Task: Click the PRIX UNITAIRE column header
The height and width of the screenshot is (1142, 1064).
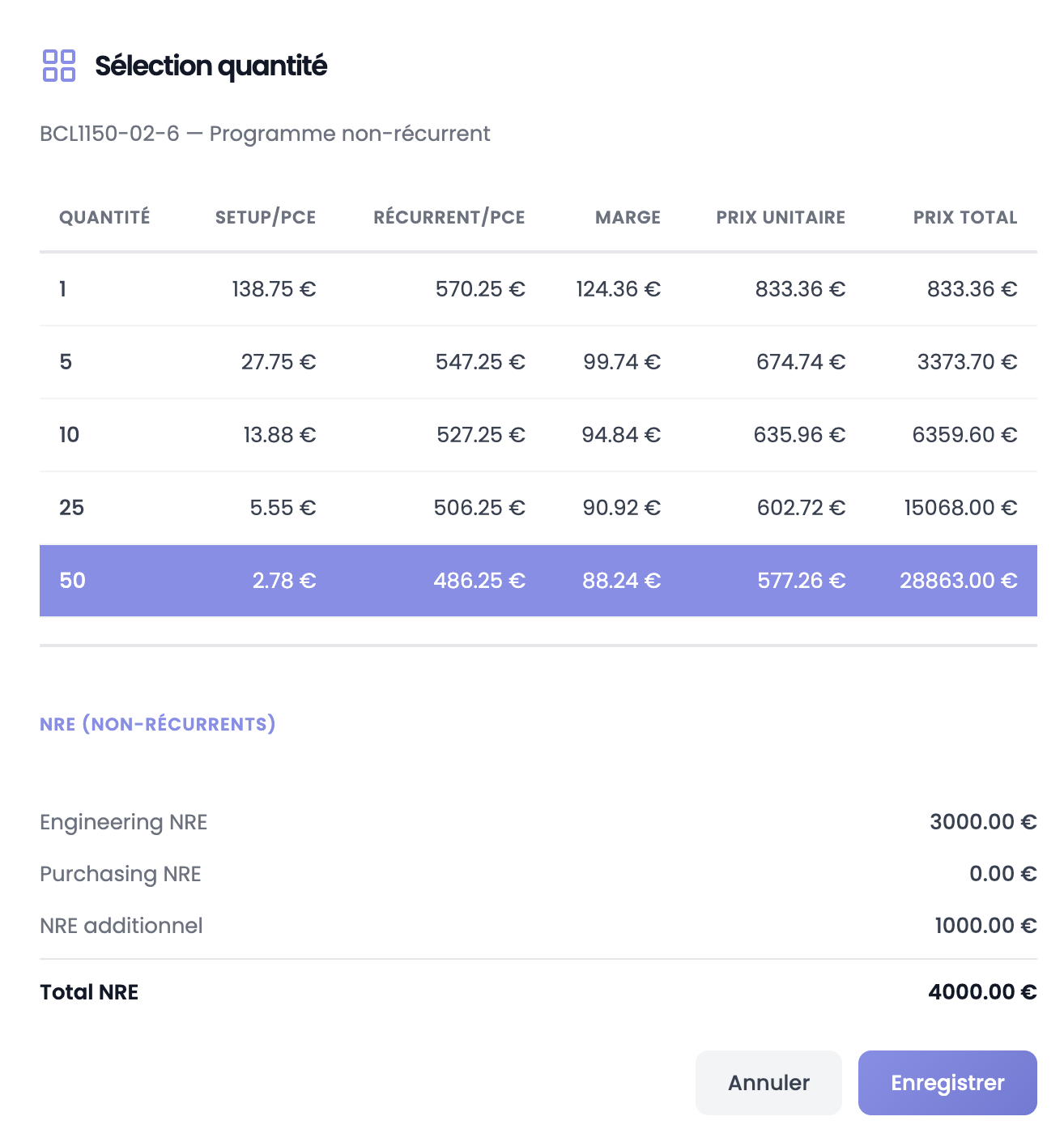Action: (780, 217)
